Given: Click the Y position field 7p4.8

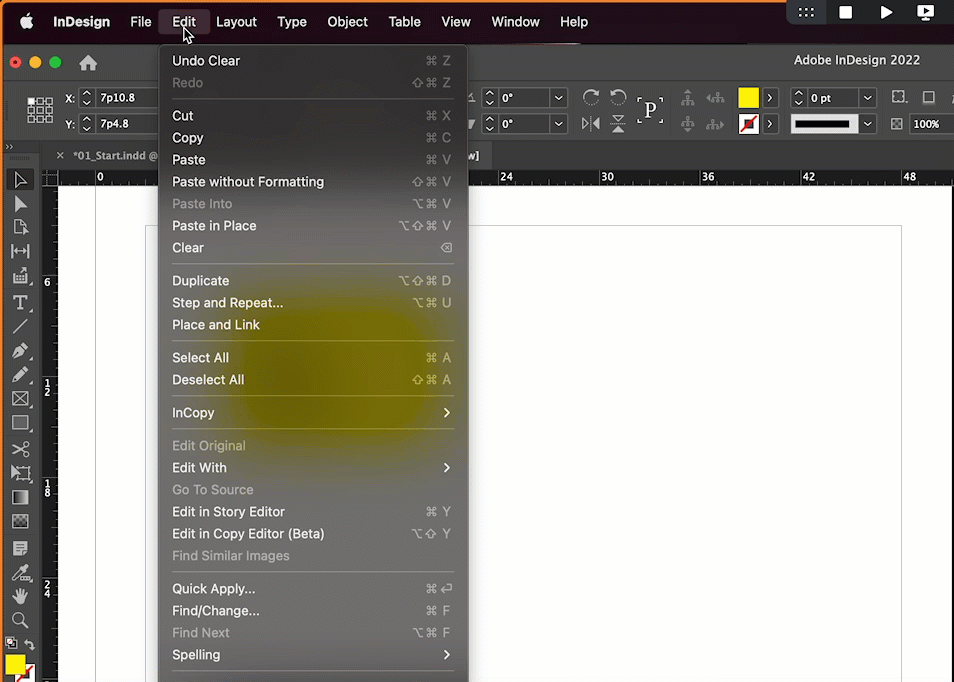Looking at the screenshot, I should pyautogui.click(x=127, y=124).
